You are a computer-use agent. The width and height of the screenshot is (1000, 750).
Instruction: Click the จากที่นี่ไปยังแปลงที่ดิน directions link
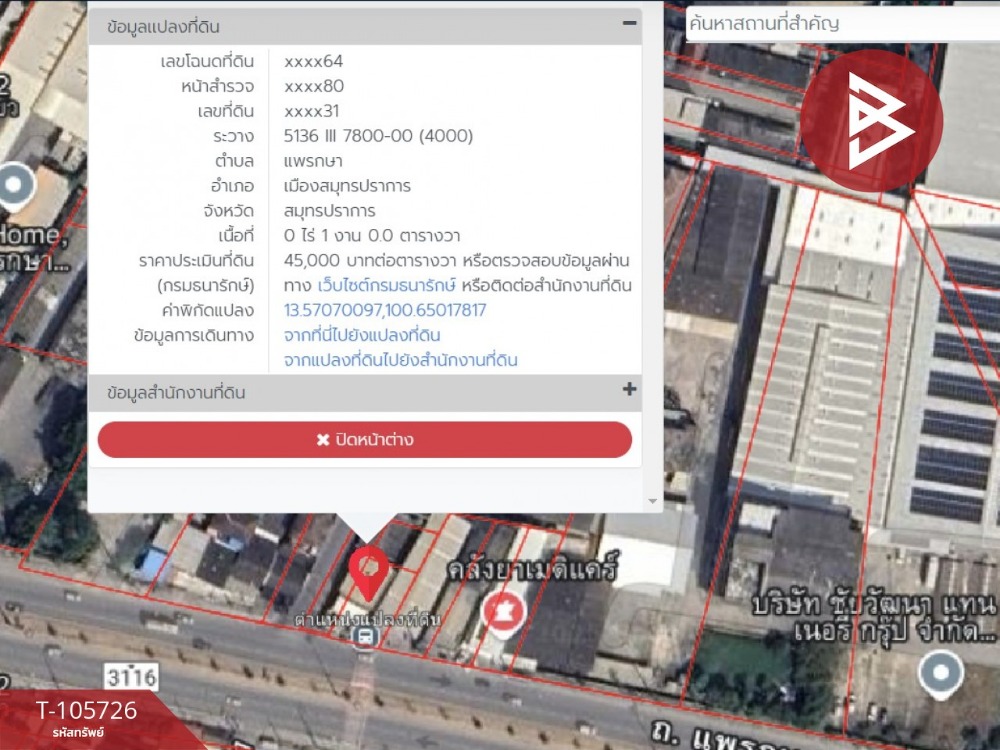pyautogui.click(x=362, y=335)
